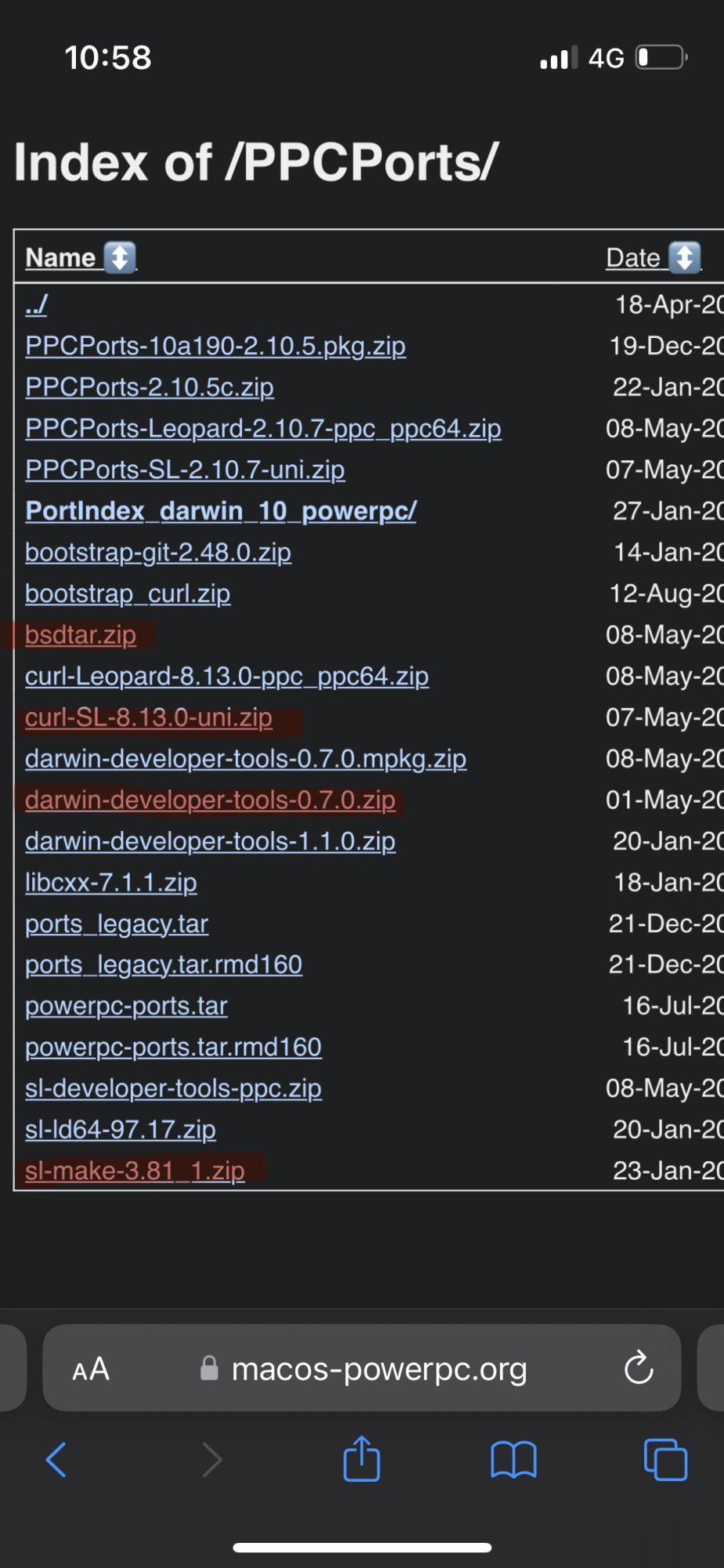Screen dimensions: 724x1568
Task: Select the 01-May date of darwin-developer-tools-0.7.0.zip
Action: (665, 800)
